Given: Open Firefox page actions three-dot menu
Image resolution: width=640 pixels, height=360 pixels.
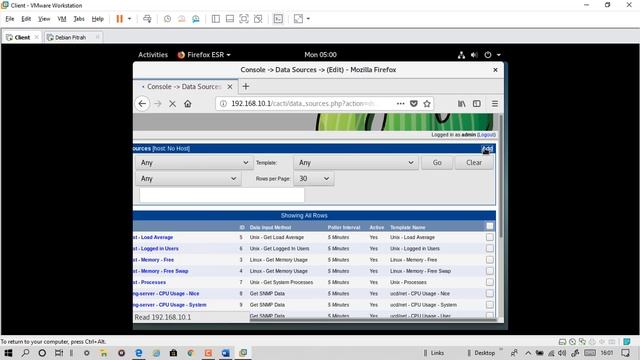Looking at the screenshot, I should 400,104.
